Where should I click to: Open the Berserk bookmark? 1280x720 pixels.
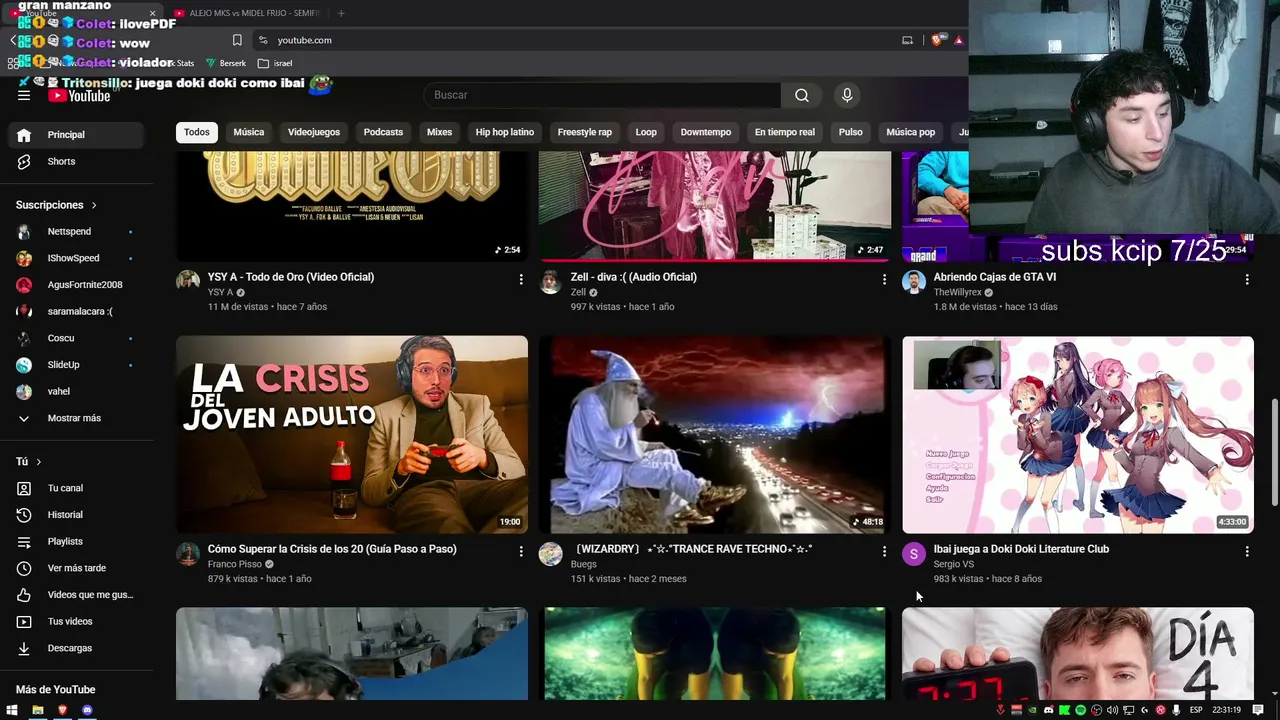[x=226, y=63]
